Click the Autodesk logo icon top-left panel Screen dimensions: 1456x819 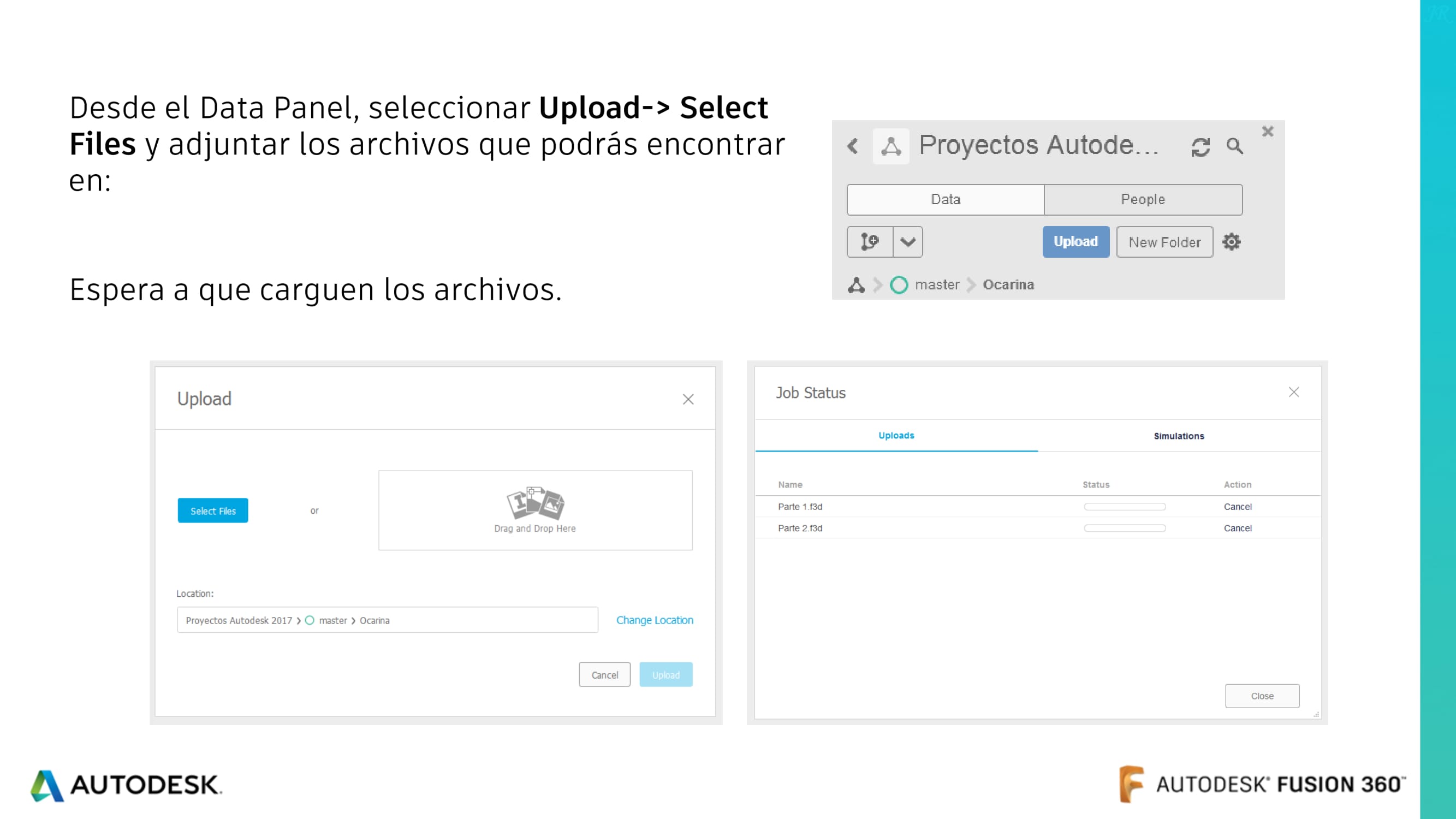click(x=890, y=146)
